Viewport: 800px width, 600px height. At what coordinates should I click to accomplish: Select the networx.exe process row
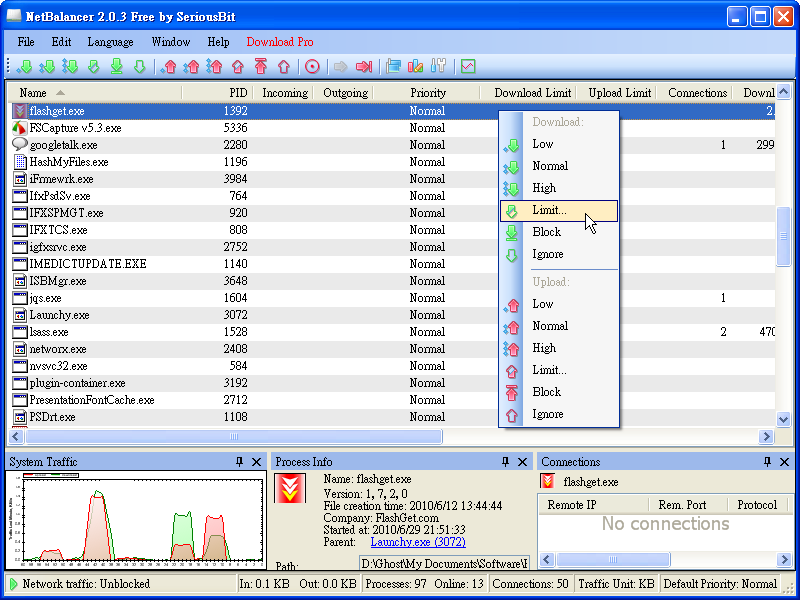click(392, 349)
